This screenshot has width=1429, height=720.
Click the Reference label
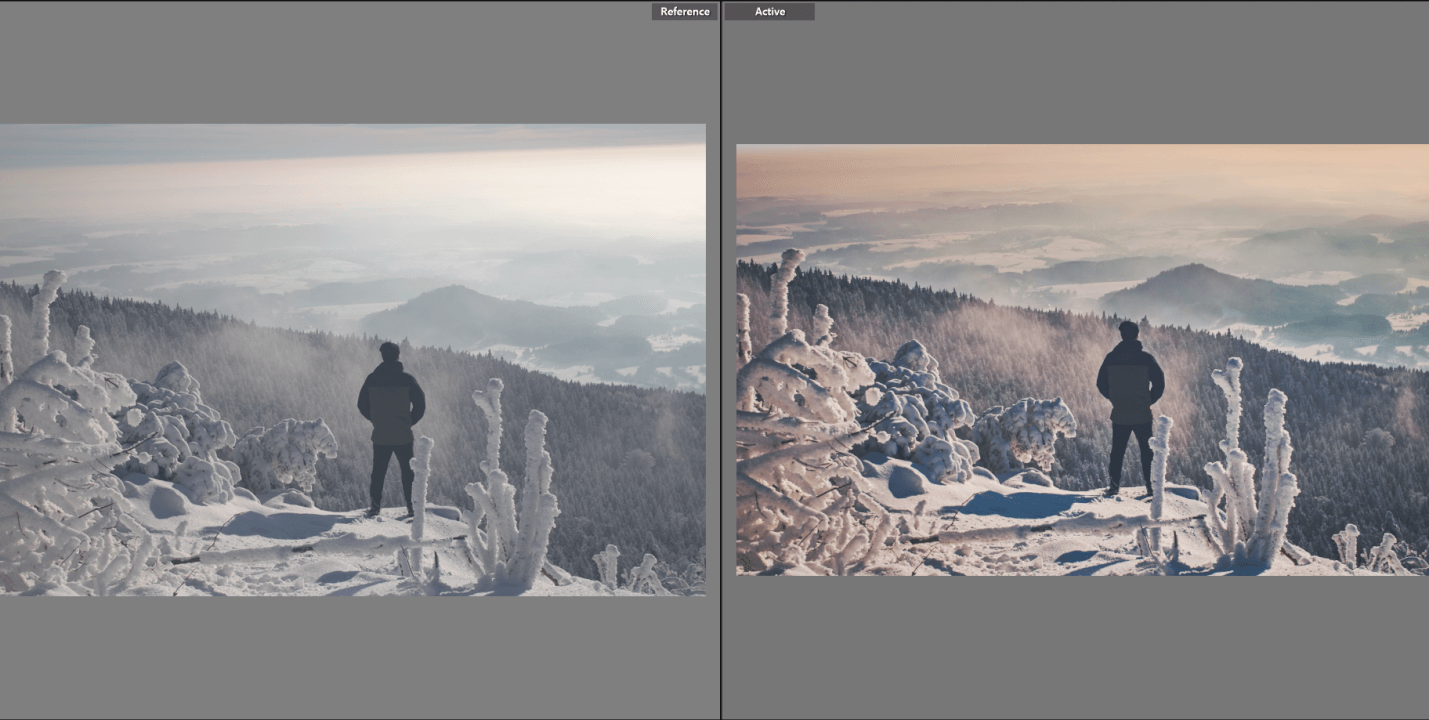pos(684,12)
